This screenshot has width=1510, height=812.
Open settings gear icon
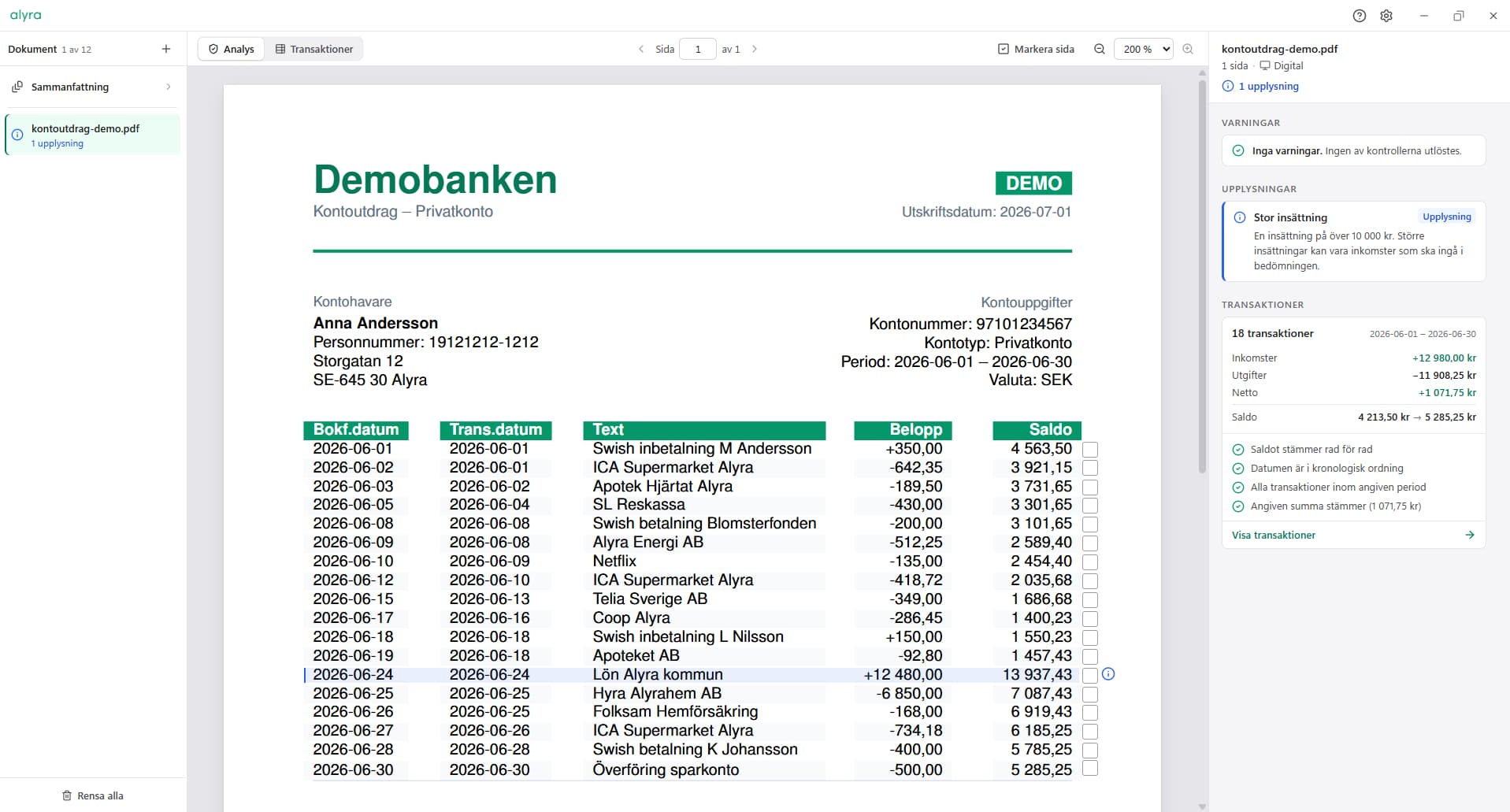(x=1386, y=16)
